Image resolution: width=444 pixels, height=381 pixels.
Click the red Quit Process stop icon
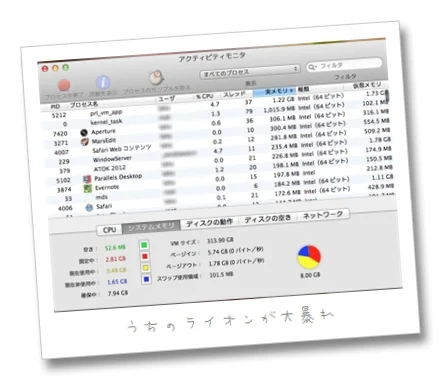[64, 85]
